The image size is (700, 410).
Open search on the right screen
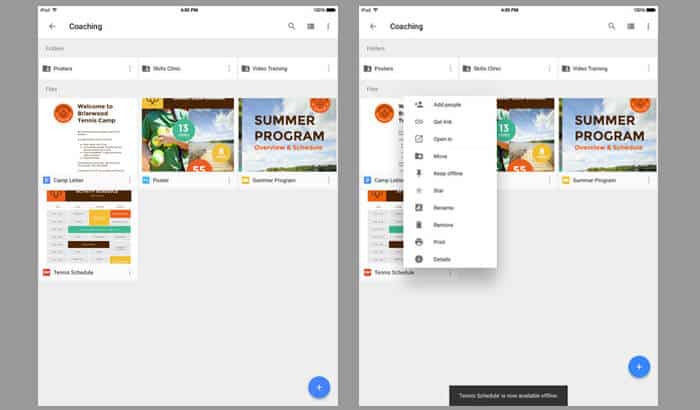[612, 26]
